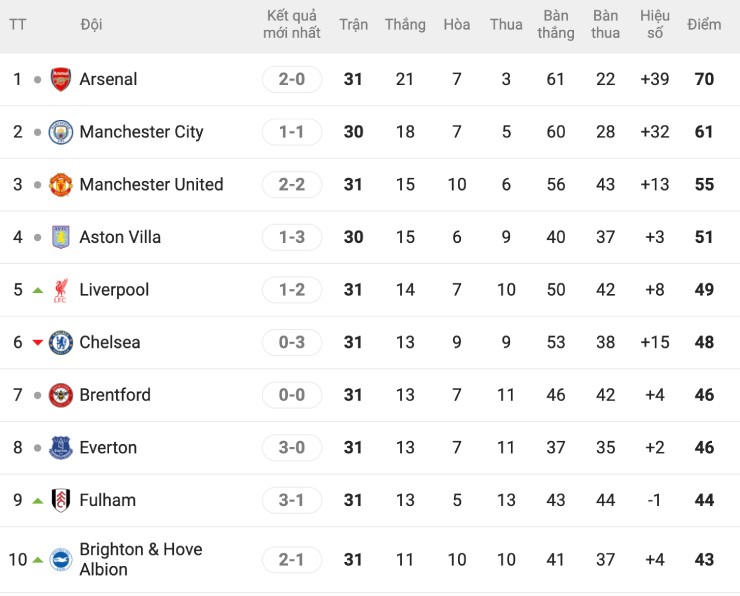Open Chelsea's 0-3 latest result badge

click(292, 343)
